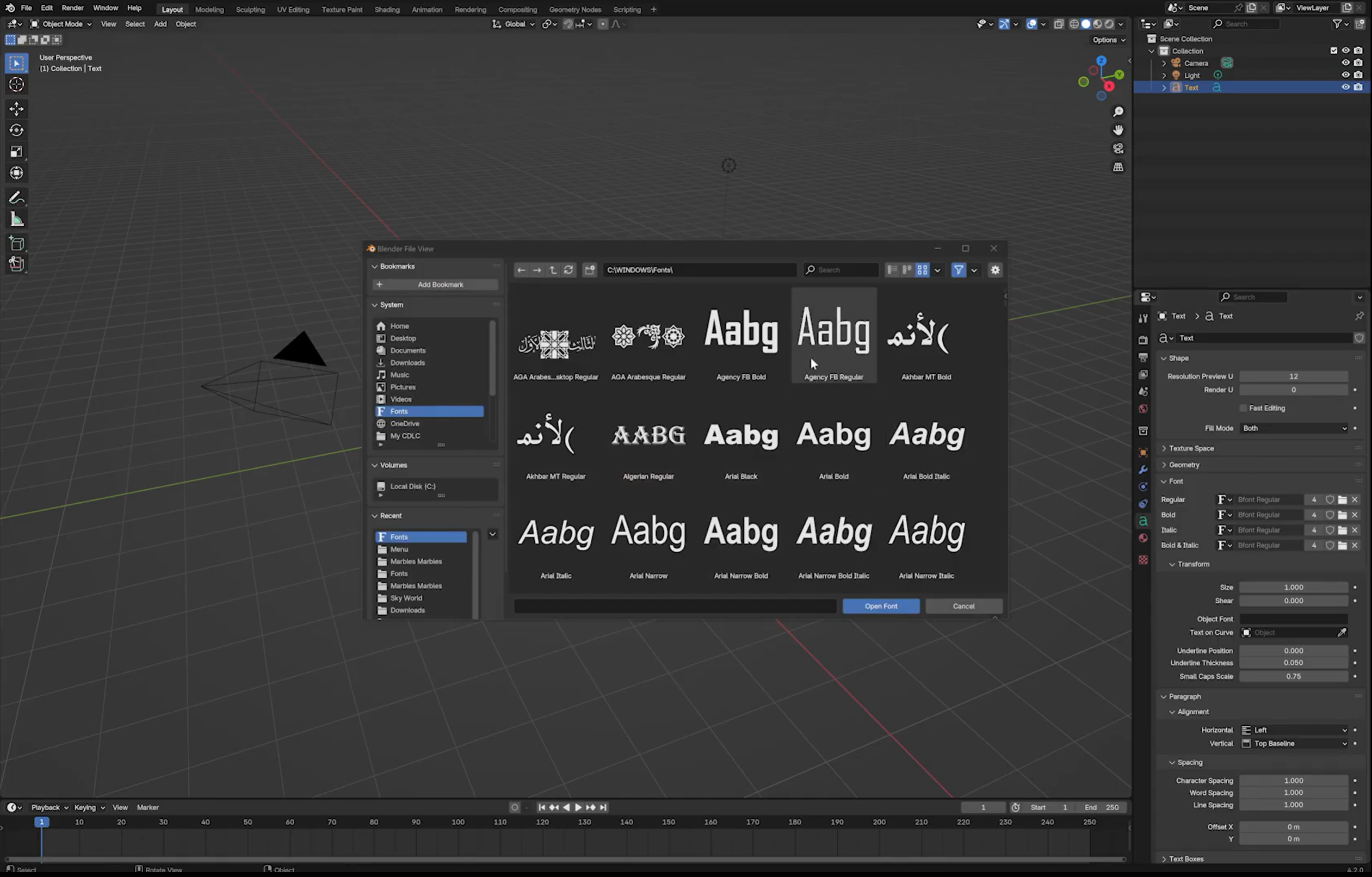Open Horizontal alignment dropdown
The image size is (1372, 877).
[1294, 730]
